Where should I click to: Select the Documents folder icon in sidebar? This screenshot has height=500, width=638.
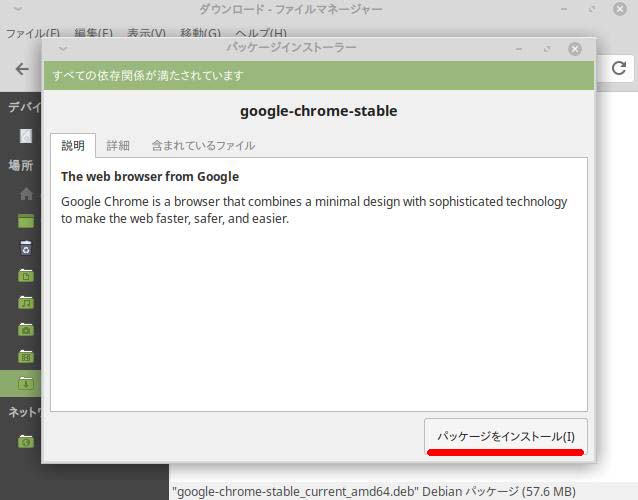[26, 274]
